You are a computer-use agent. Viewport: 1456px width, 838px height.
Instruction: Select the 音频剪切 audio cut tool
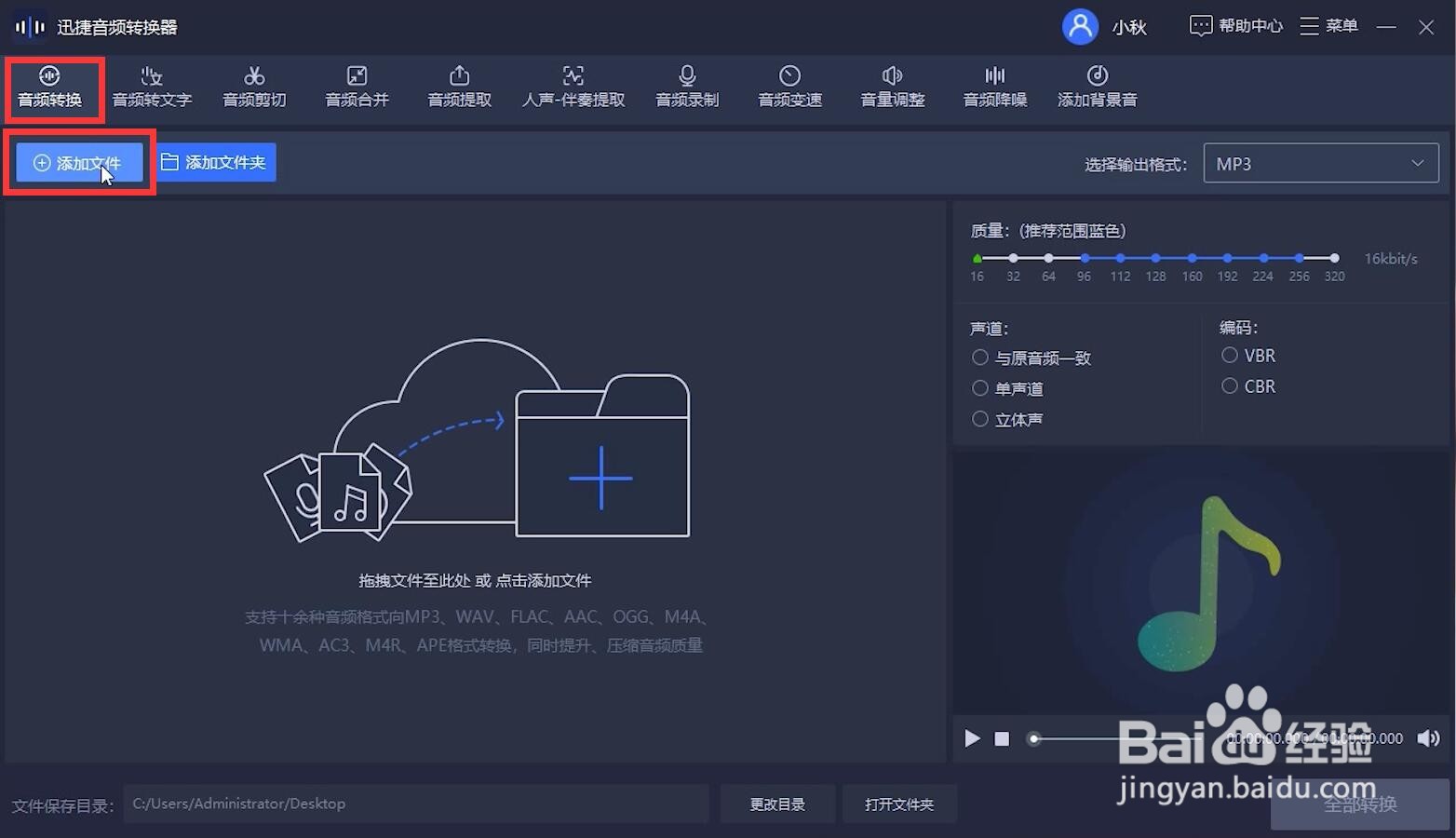[254, 88]
